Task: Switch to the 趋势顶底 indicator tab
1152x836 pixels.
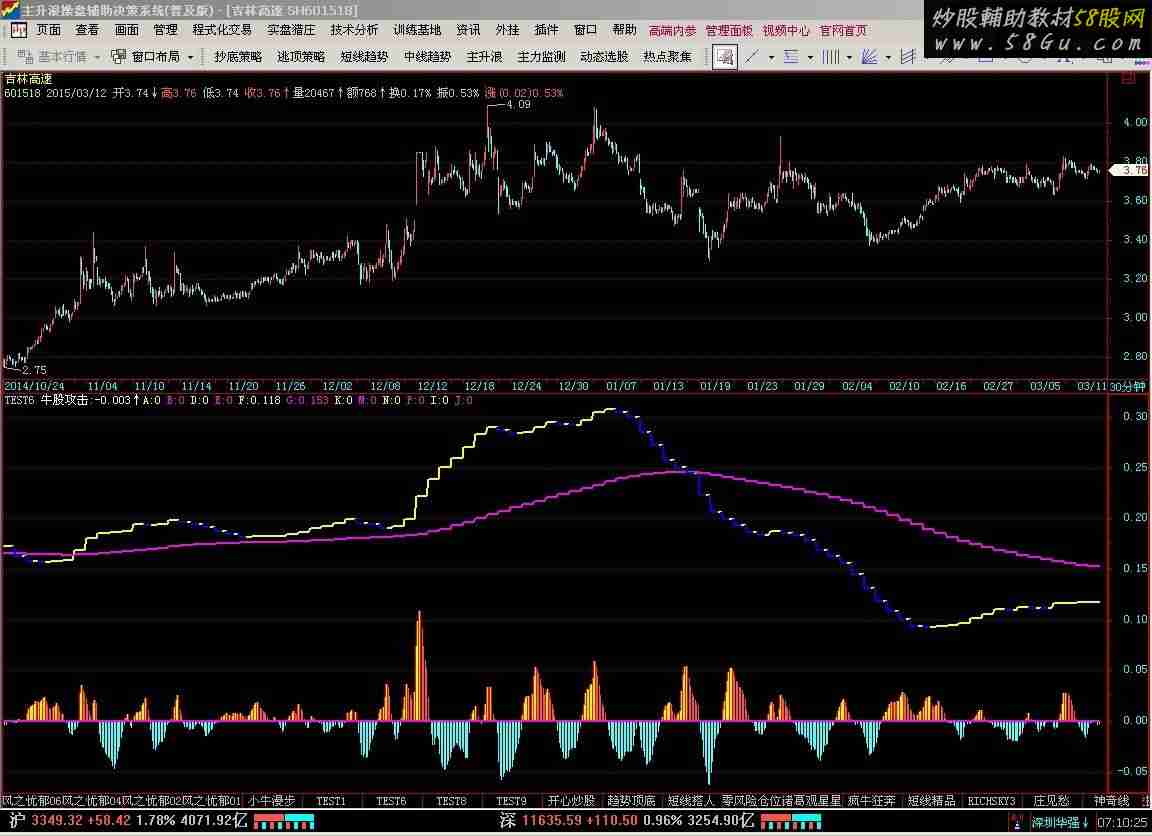Action: pyautogui.click(x=631, y=801)
